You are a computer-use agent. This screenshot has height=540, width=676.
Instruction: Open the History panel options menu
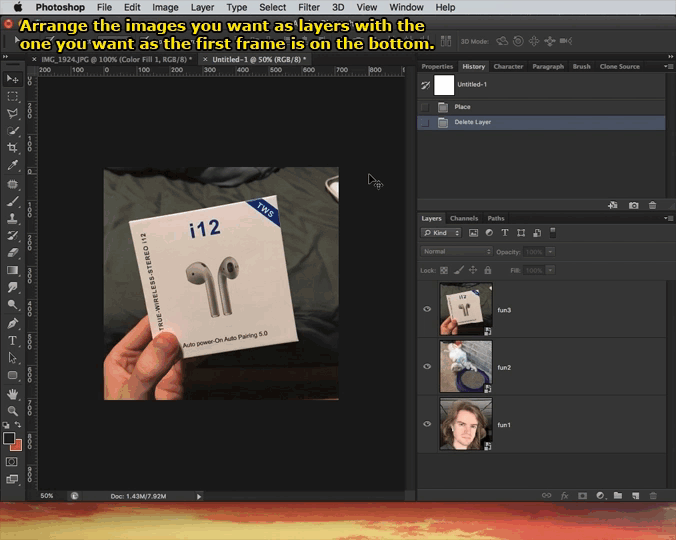668,66
